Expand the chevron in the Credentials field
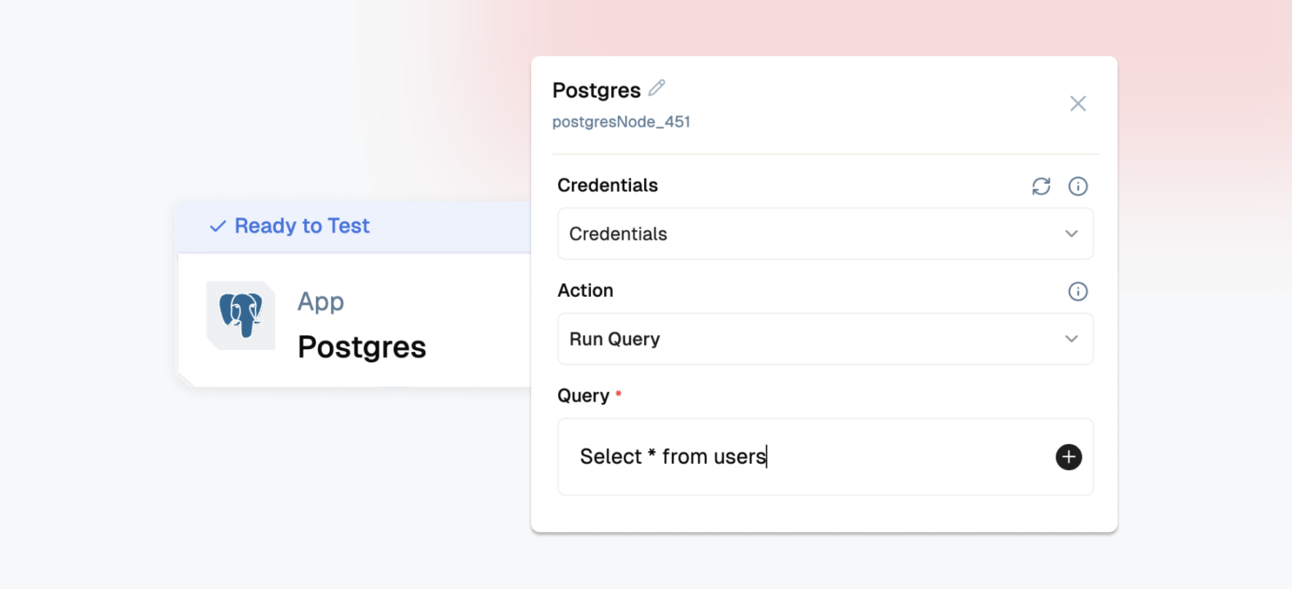 pyautogui.click(x=1071, y=234)
